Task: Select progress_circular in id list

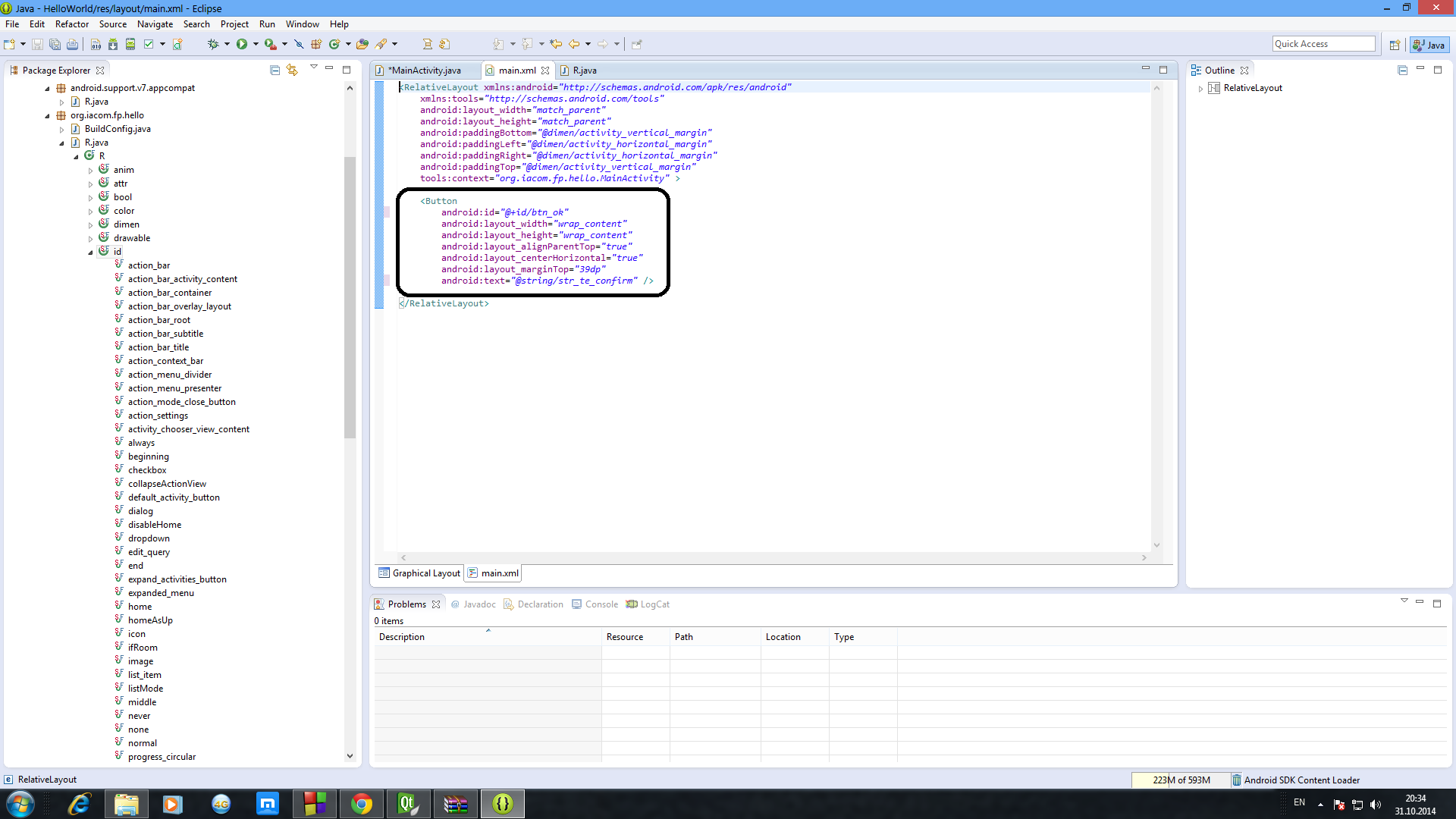Action: point(162,757)
